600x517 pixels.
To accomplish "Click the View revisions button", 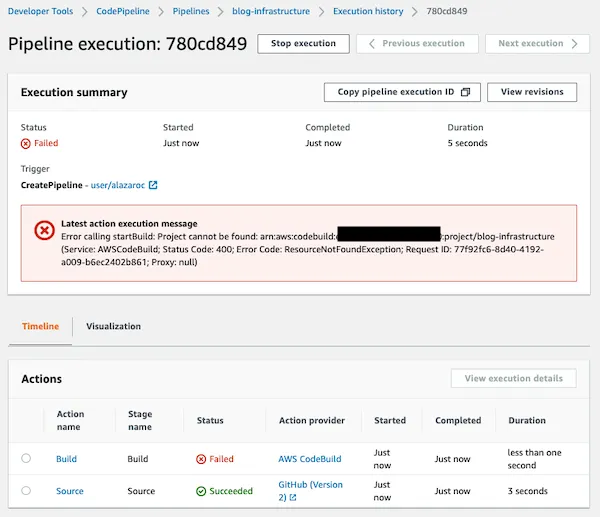I will [532, 92].
